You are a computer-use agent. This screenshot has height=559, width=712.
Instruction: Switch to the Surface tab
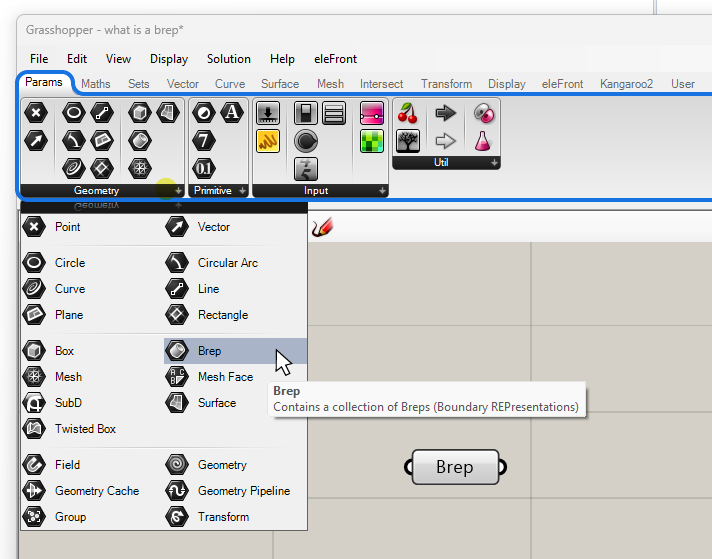[280, 84]
